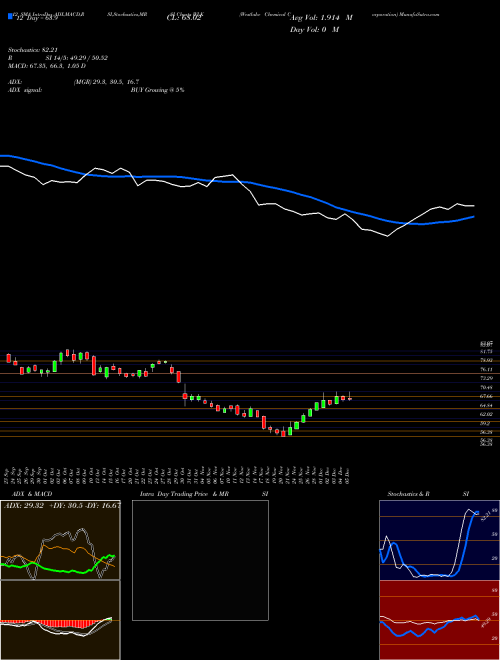Click the 'Day Vol: 0 M' text

[314, 30]
